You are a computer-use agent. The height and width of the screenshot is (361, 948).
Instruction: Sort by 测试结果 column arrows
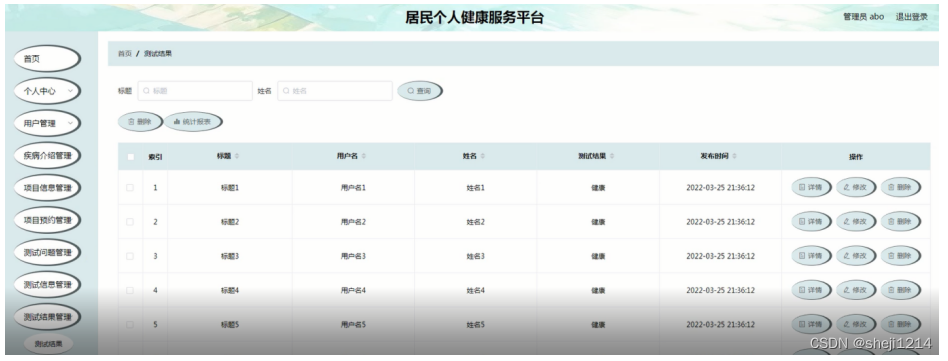pyautogui.click(x=612, y=156)
